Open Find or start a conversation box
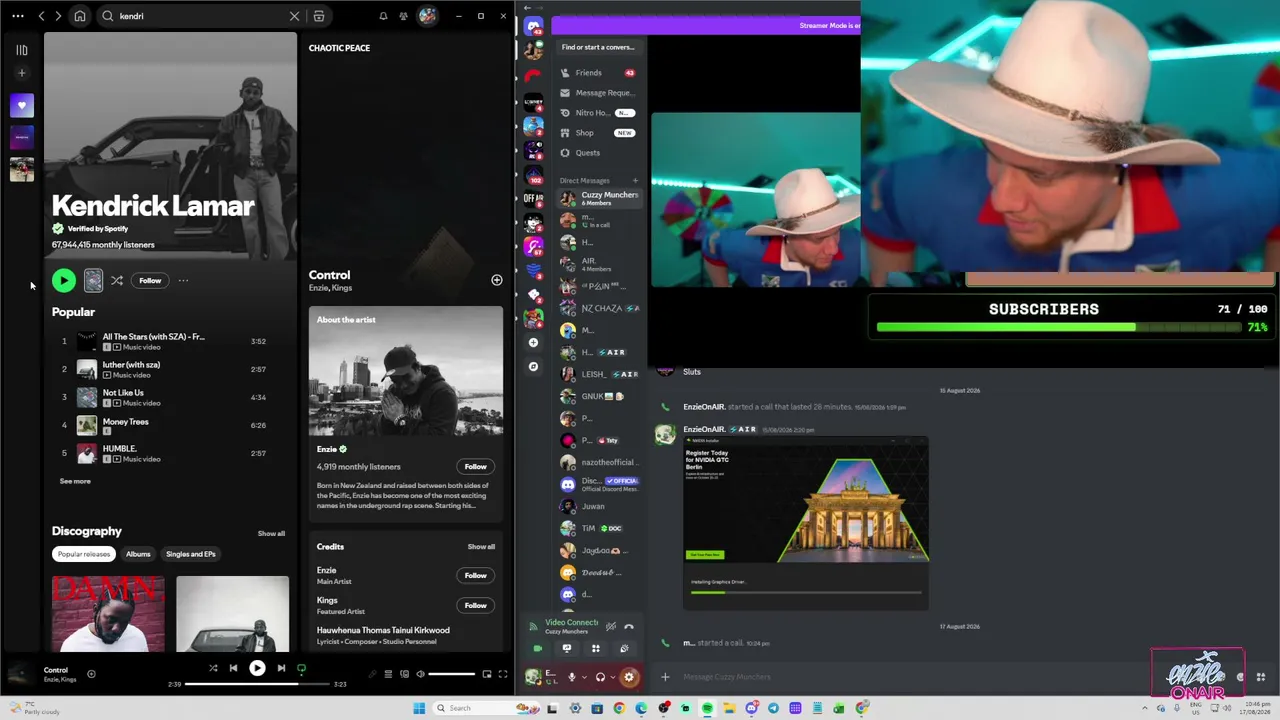Image resolution: width=1280 pixels, height=720 pixels. tap(598, 47)
